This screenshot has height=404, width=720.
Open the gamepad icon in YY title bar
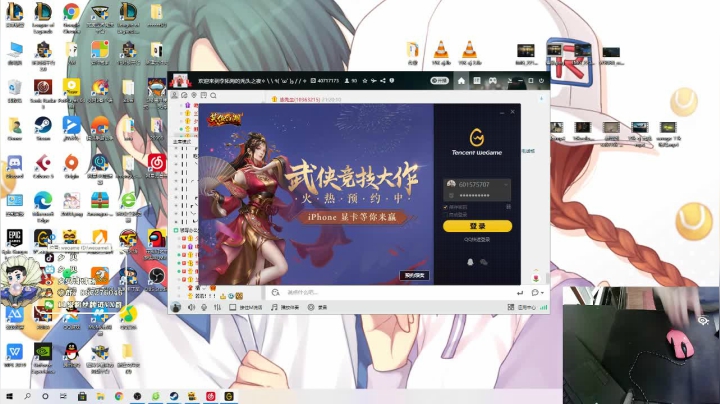coord(492,81)
